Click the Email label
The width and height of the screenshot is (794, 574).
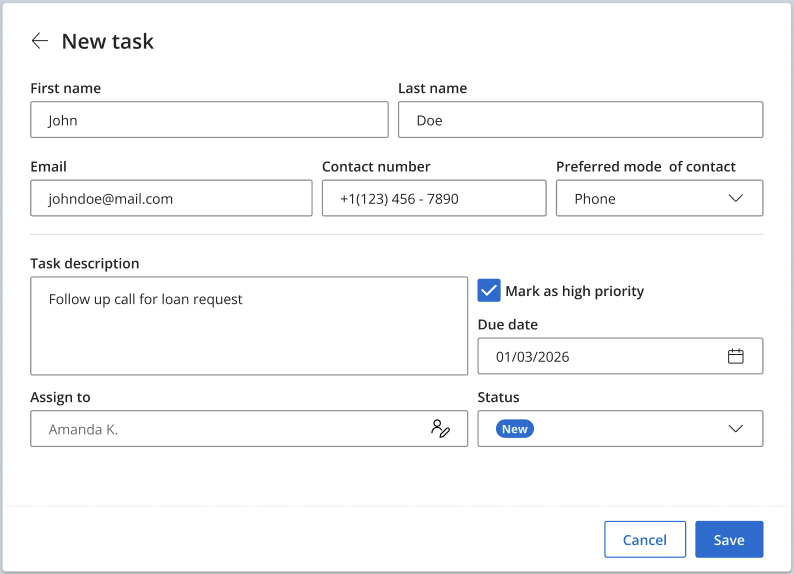tap(48, 167)
